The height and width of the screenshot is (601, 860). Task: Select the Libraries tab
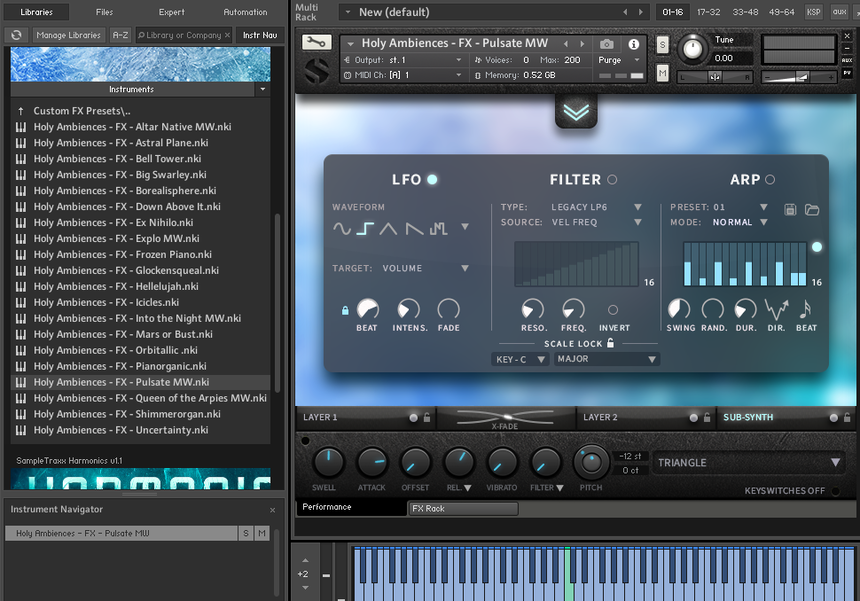click(x=37, y=12)
